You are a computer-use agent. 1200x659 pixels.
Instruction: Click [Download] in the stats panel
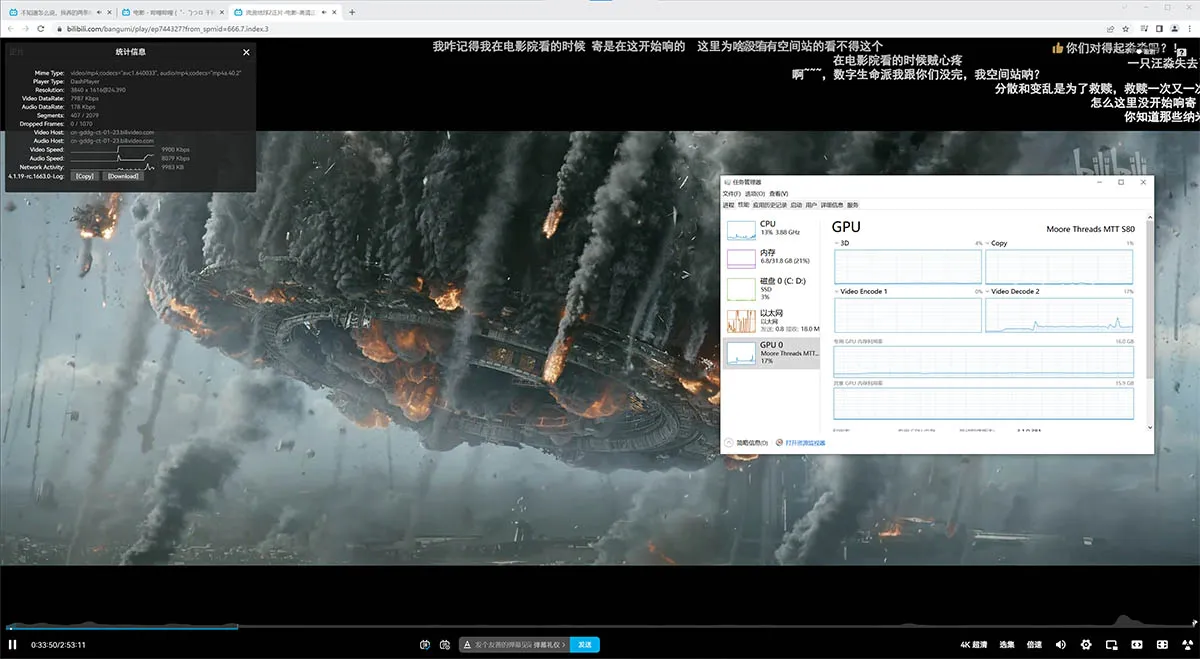coord(123,176)
